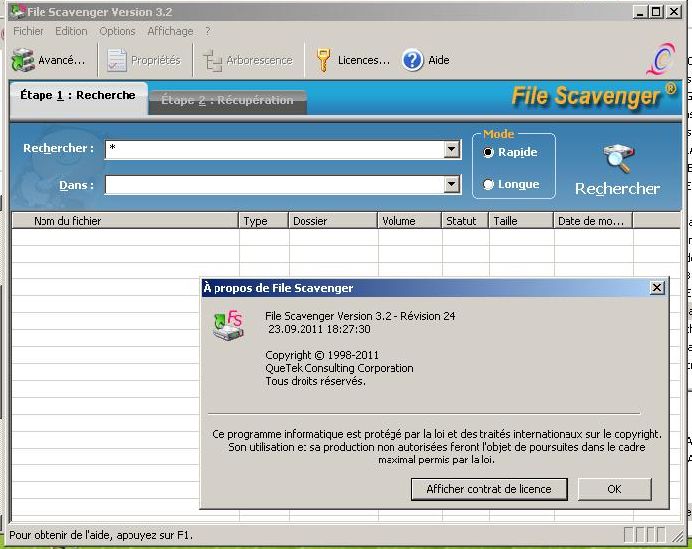
Task: Click 'QueTek Consulting Corporation' text
Action: (339, 368)
